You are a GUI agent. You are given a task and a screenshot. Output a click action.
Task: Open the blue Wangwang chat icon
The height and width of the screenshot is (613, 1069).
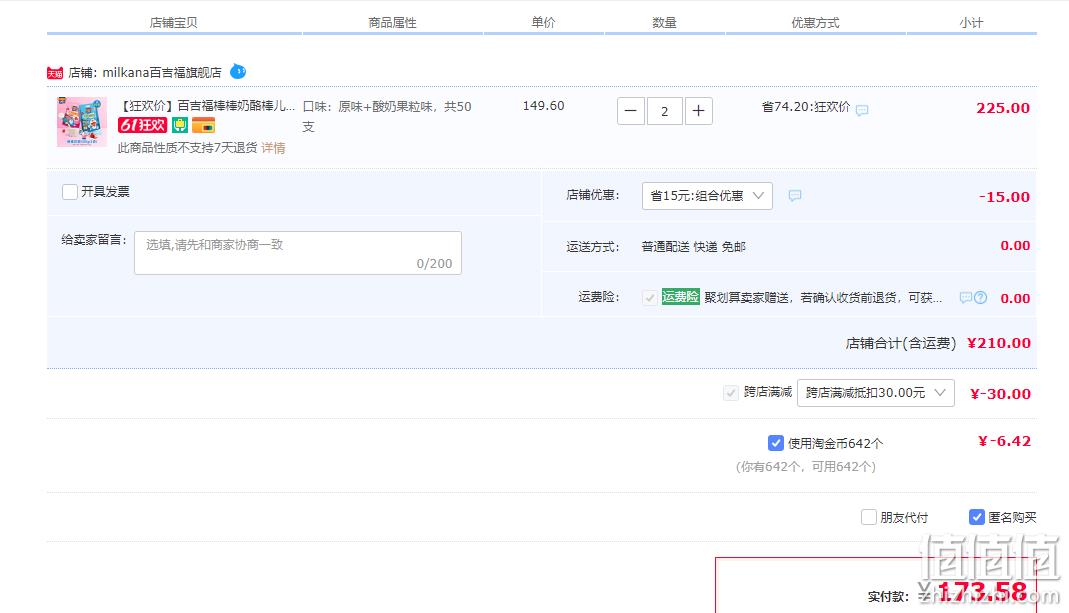(x=238, y=71)
